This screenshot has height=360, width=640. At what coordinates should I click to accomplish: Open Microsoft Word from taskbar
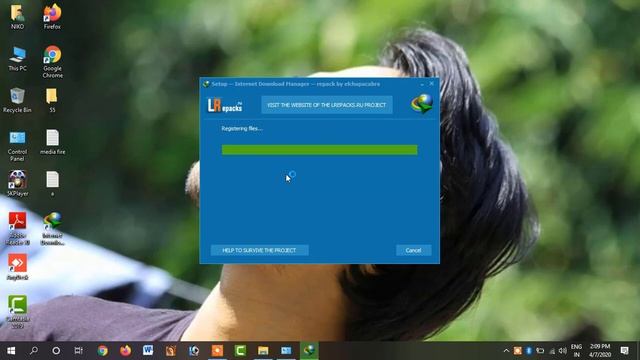(x=148, y=351)
